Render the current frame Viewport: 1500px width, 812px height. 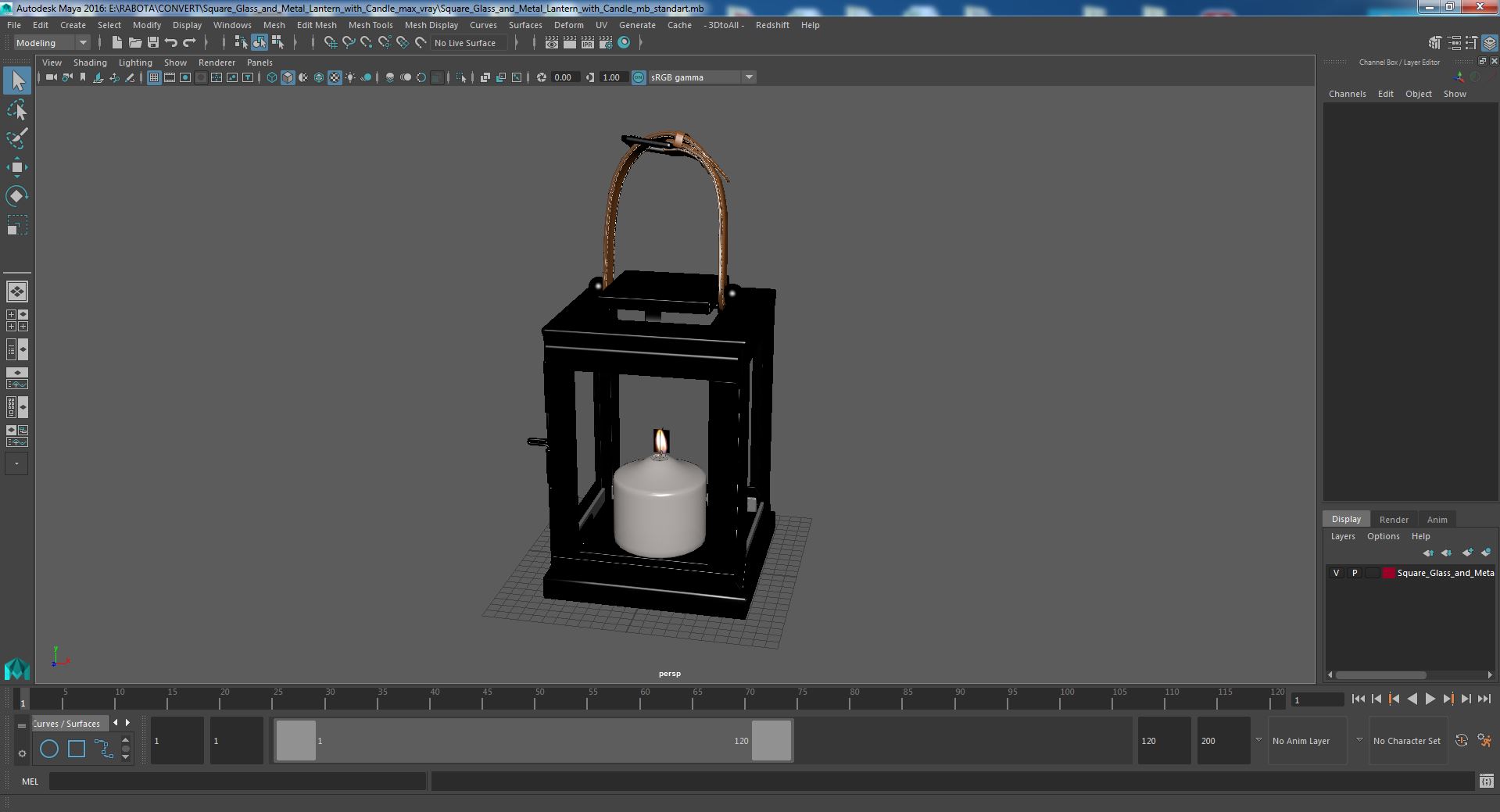click(x=570, y=43)
